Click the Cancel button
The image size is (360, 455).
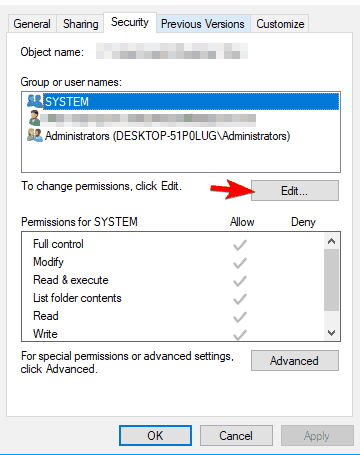pos(236,435)
